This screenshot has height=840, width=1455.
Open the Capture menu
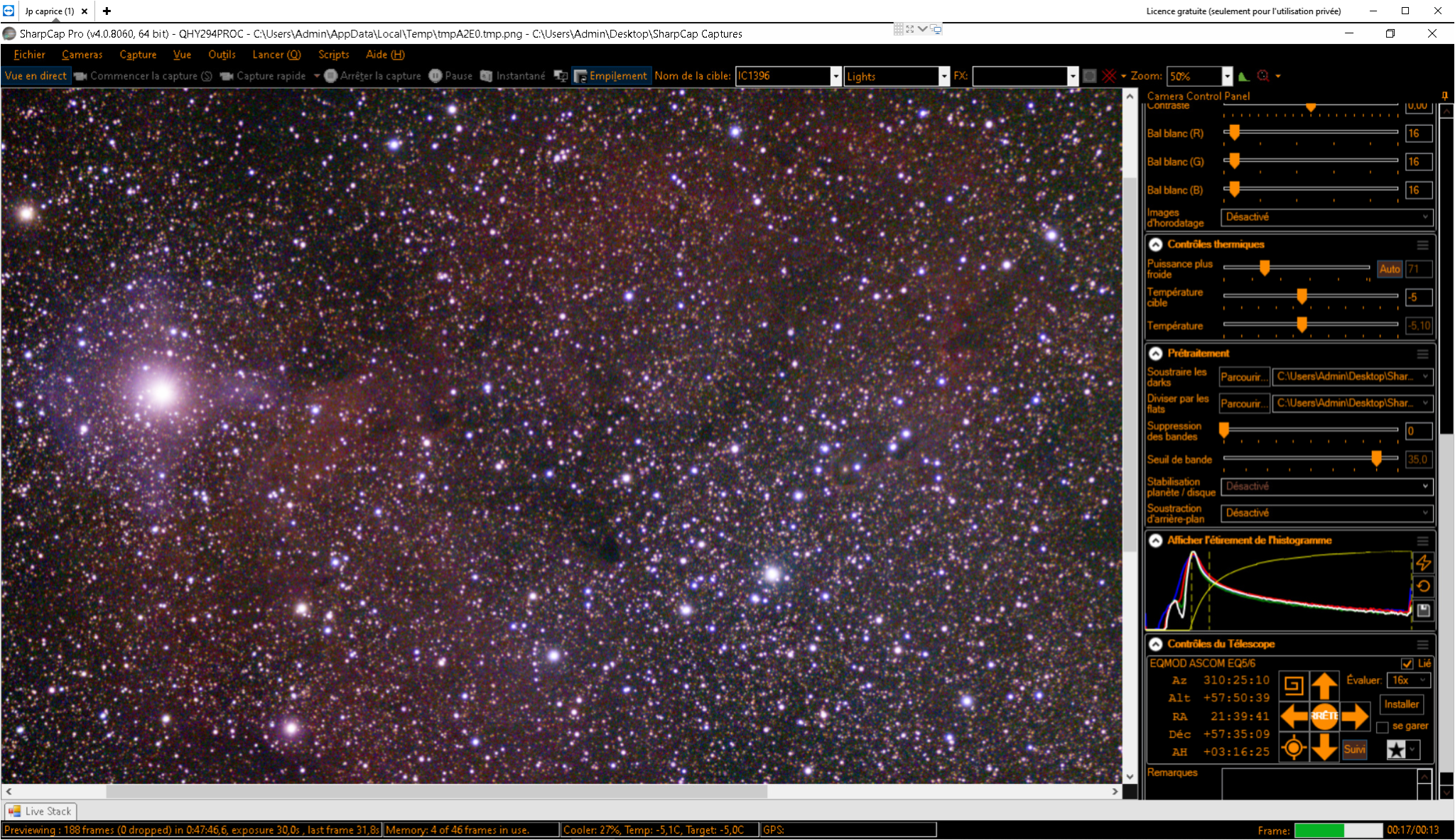coord(138,55)
